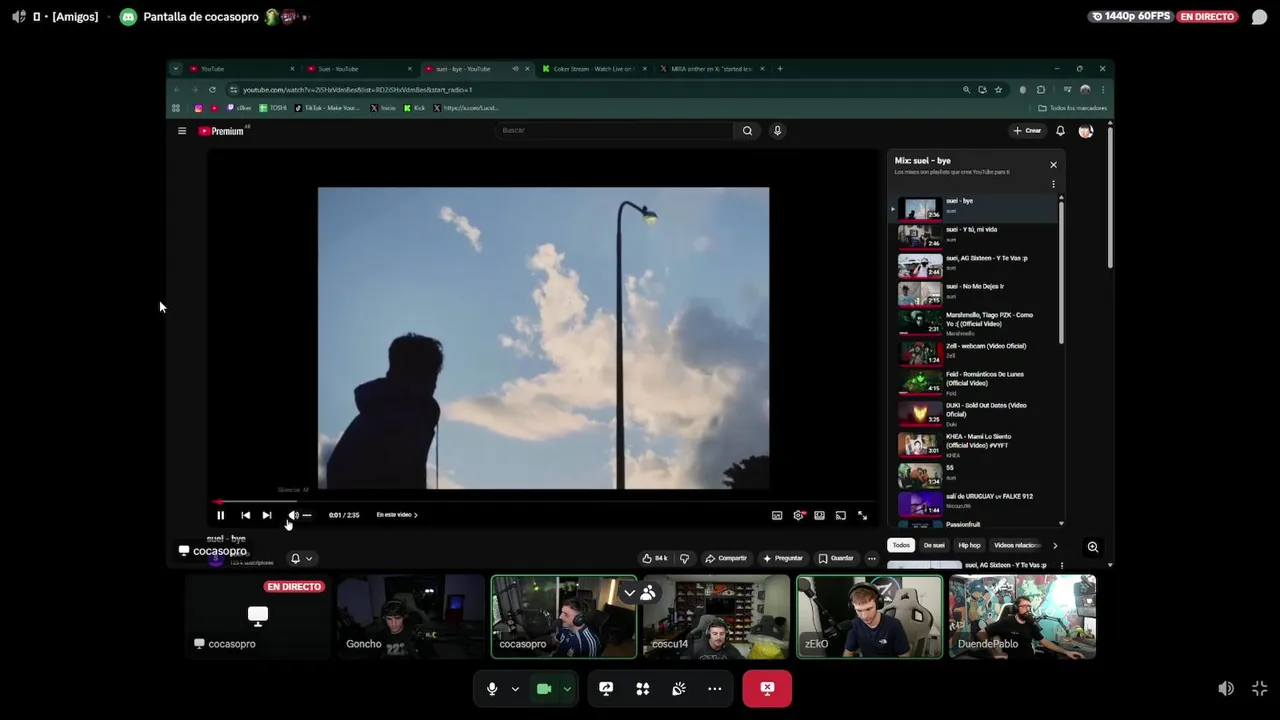Viewport: 1280px width, 720px height.
Task: Play 'salí de URUGUAY' video in mix
Action: click(975, 503)
